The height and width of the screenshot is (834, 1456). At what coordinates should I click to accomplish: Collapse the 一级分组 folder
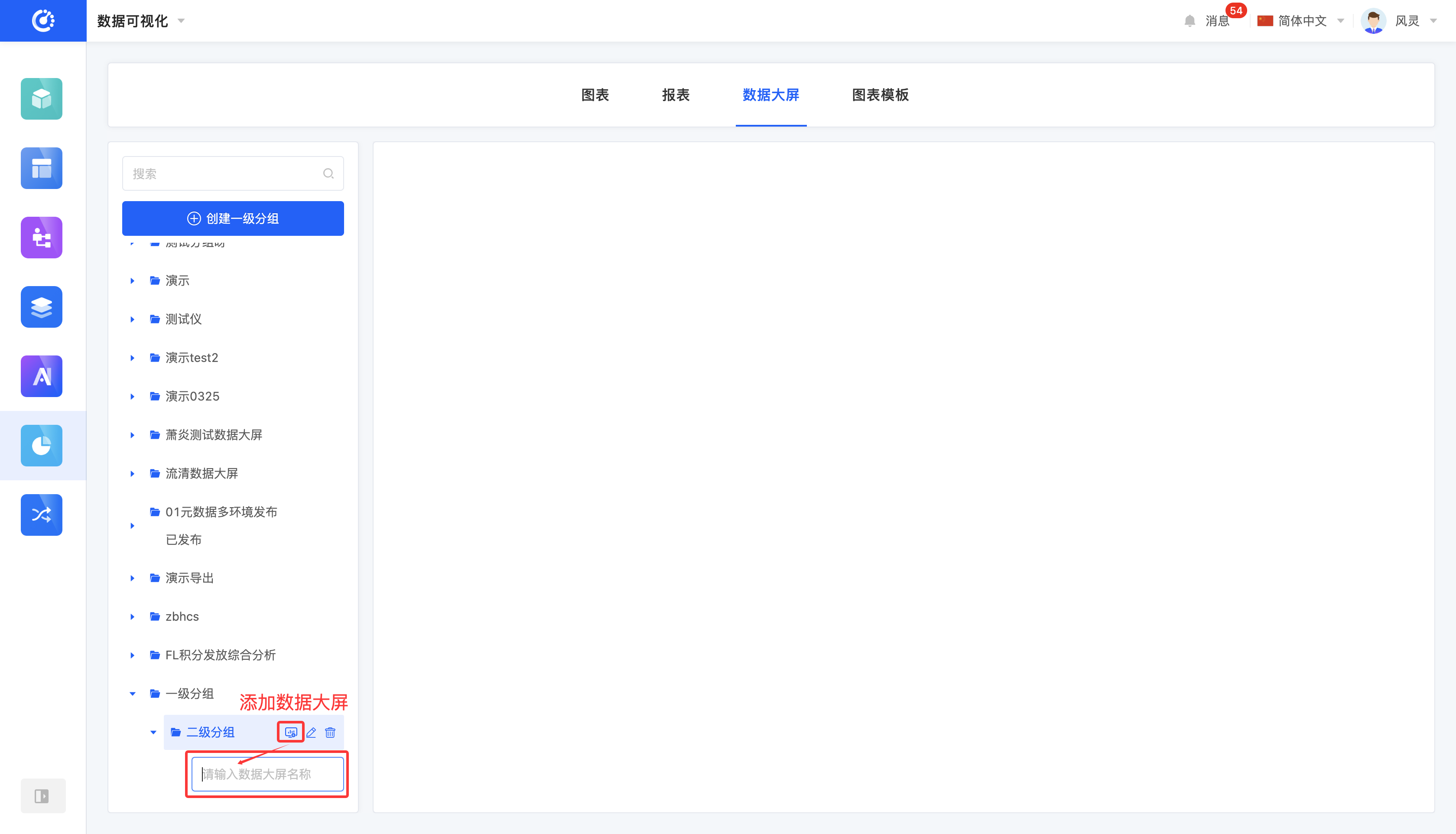click(132, 694)
